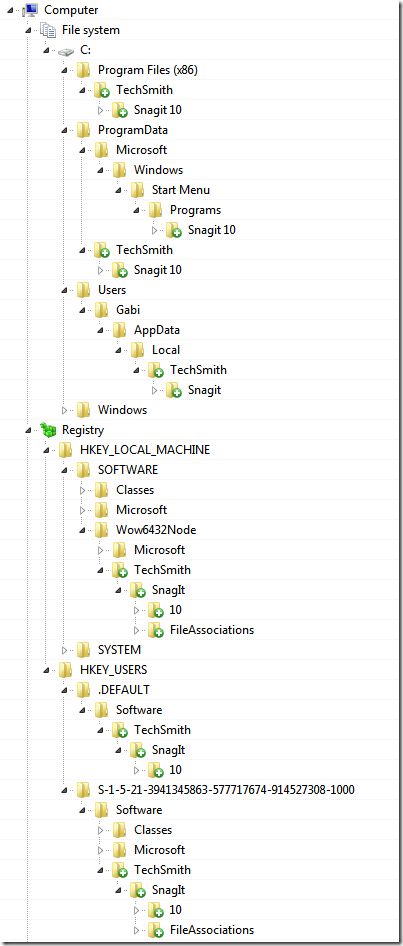Select Classes label under the S-1-5-21 Software key
The width and height of the screenshot is (403, 946).
[x=153, y=830]
